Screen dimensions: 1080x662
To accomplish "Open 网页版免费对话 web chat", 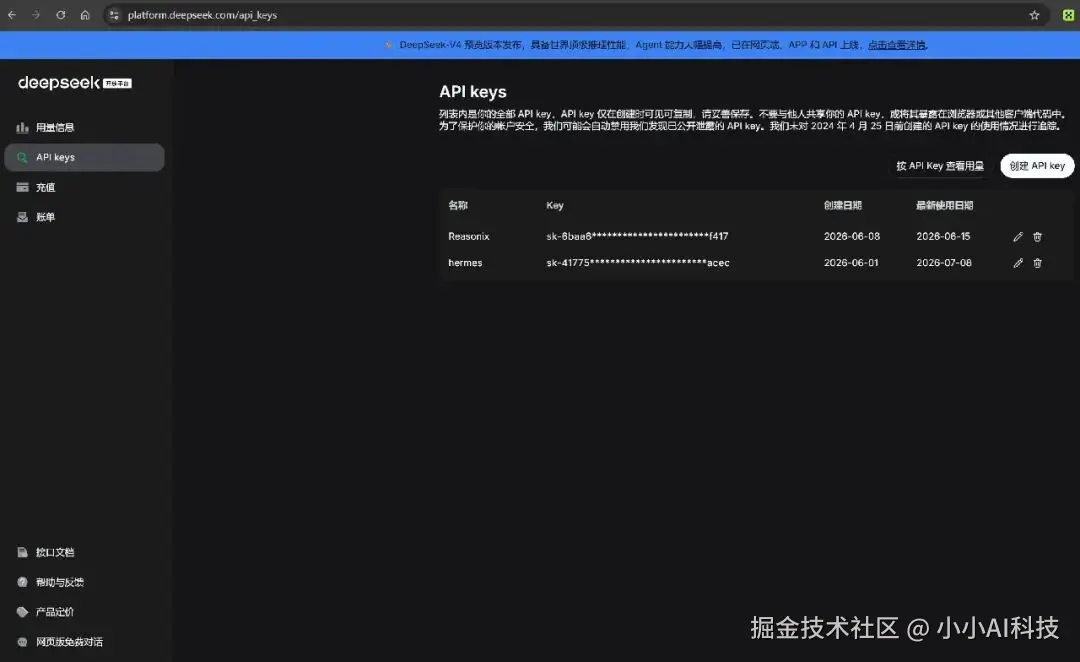I will [x=84, y=642].
